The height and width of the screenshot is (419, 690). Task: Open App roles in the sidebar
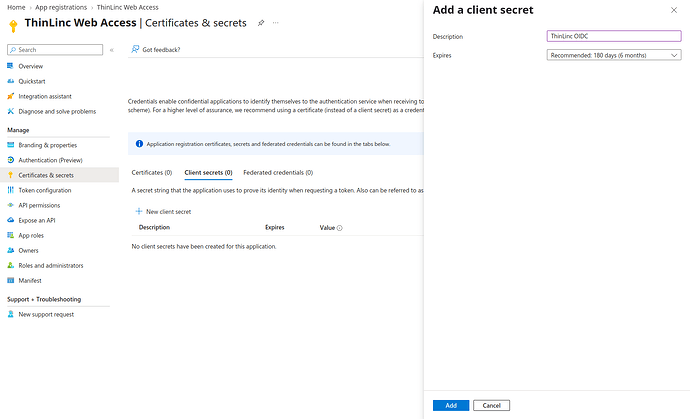tap(31, 235)
